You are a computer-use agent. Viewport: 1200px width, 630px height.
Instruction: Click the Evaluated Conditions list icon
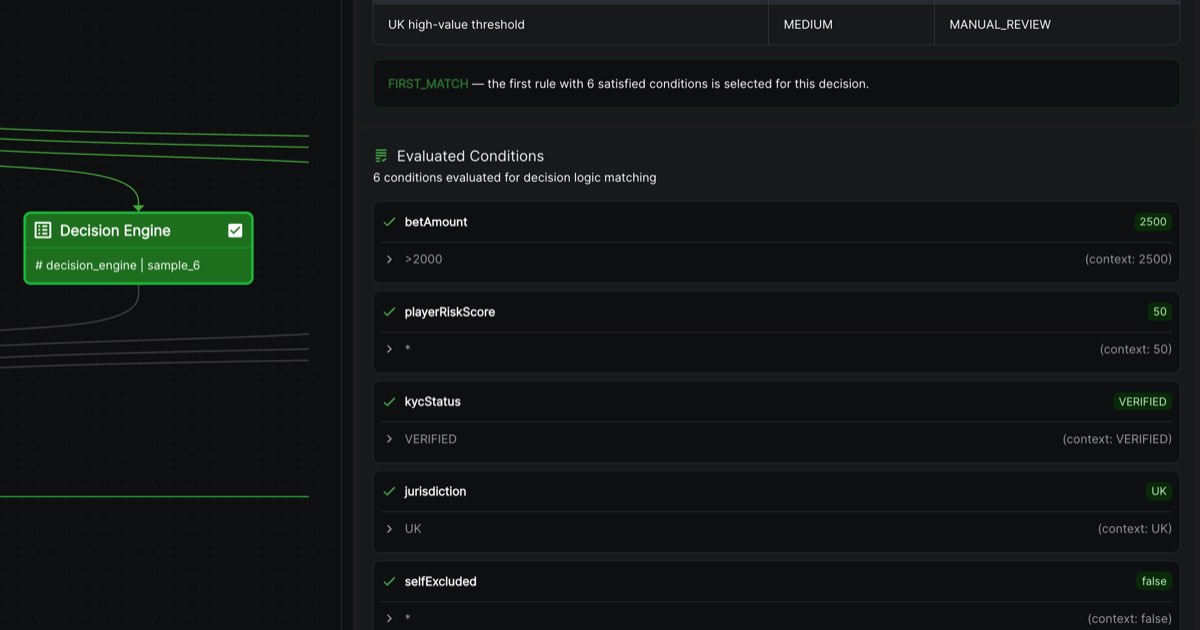point(381,156)
